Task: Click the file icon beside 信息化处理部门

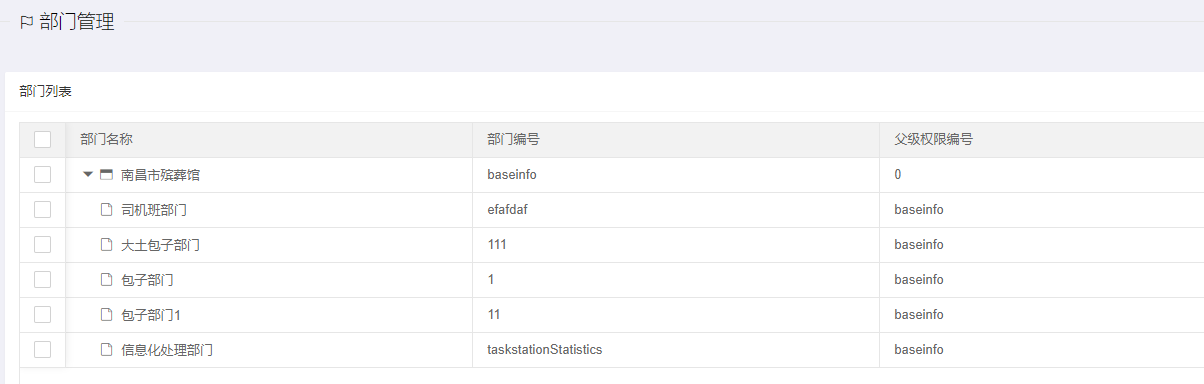Action: pyautogui.click(x=106, y=350)
